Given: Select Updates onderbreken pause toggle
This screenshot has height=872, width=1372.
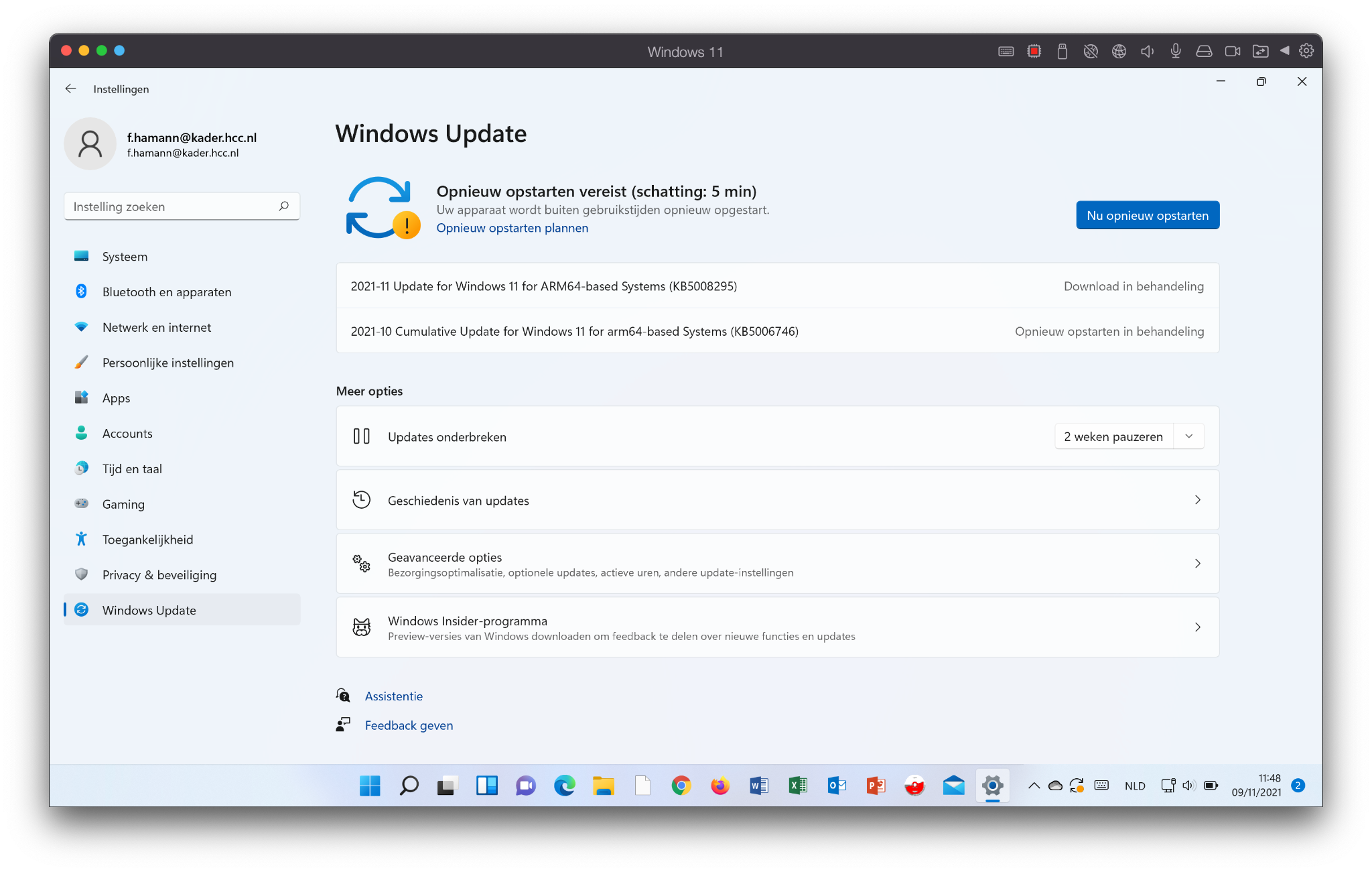Looking at the screenshot, I should tap(1128, 436).
